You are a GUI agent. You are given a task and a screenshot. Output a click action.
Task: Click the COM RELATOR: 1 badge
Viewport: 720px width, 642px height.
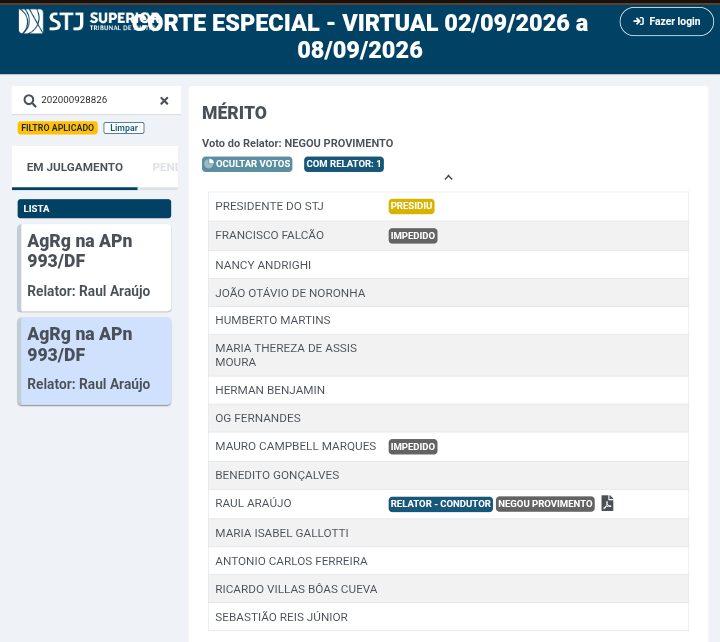[343, 164]
